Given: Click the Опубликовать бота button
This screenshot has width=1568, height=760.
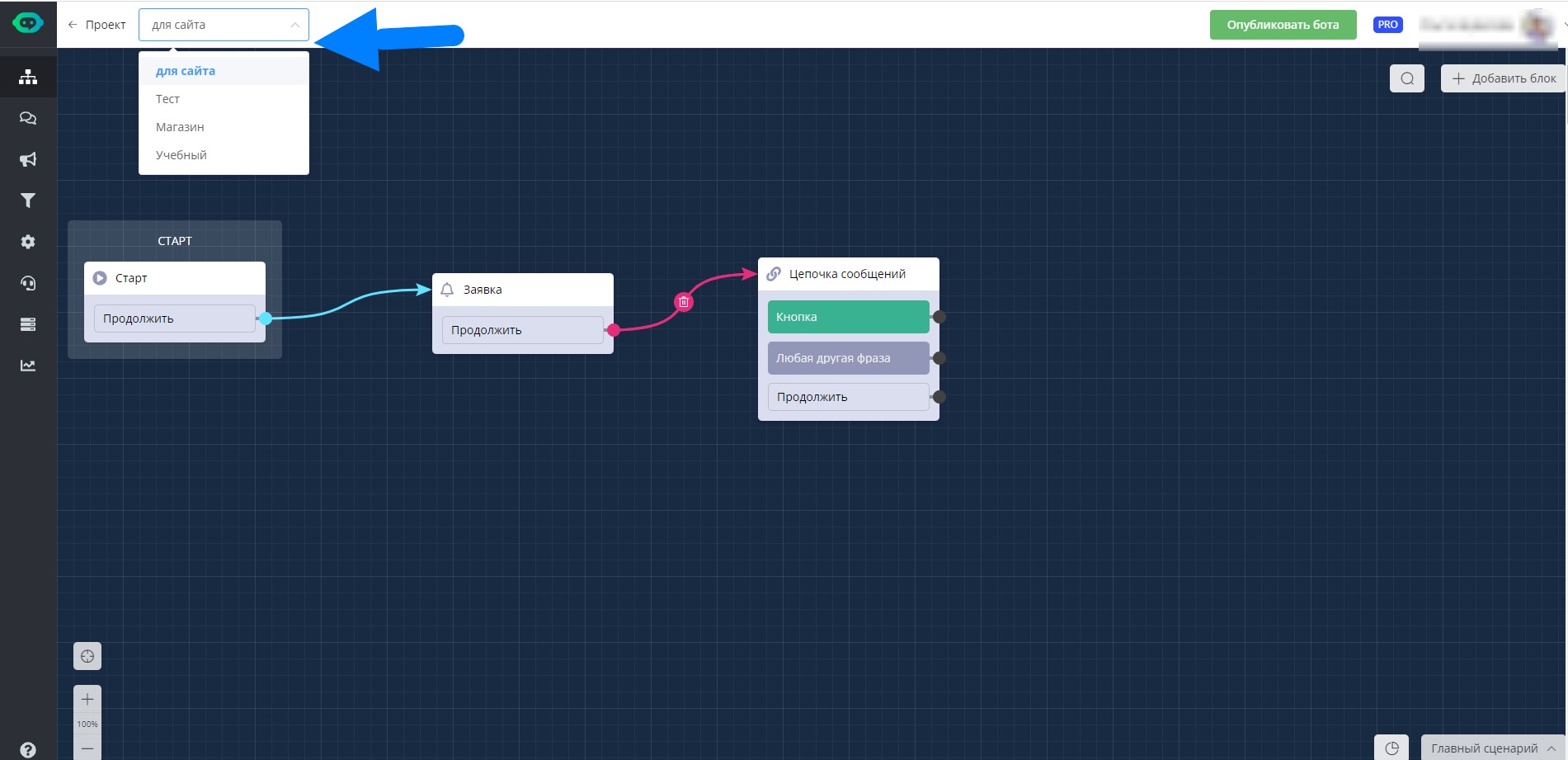Looking at the screenshot, I should tap(1282, 25).
